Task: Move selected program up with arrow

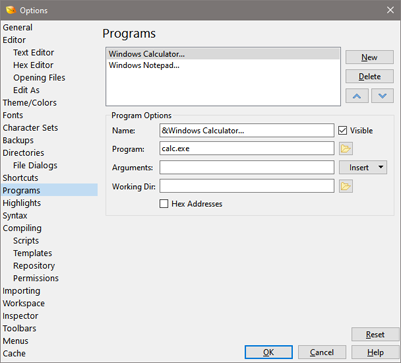Action: (357, 96)
